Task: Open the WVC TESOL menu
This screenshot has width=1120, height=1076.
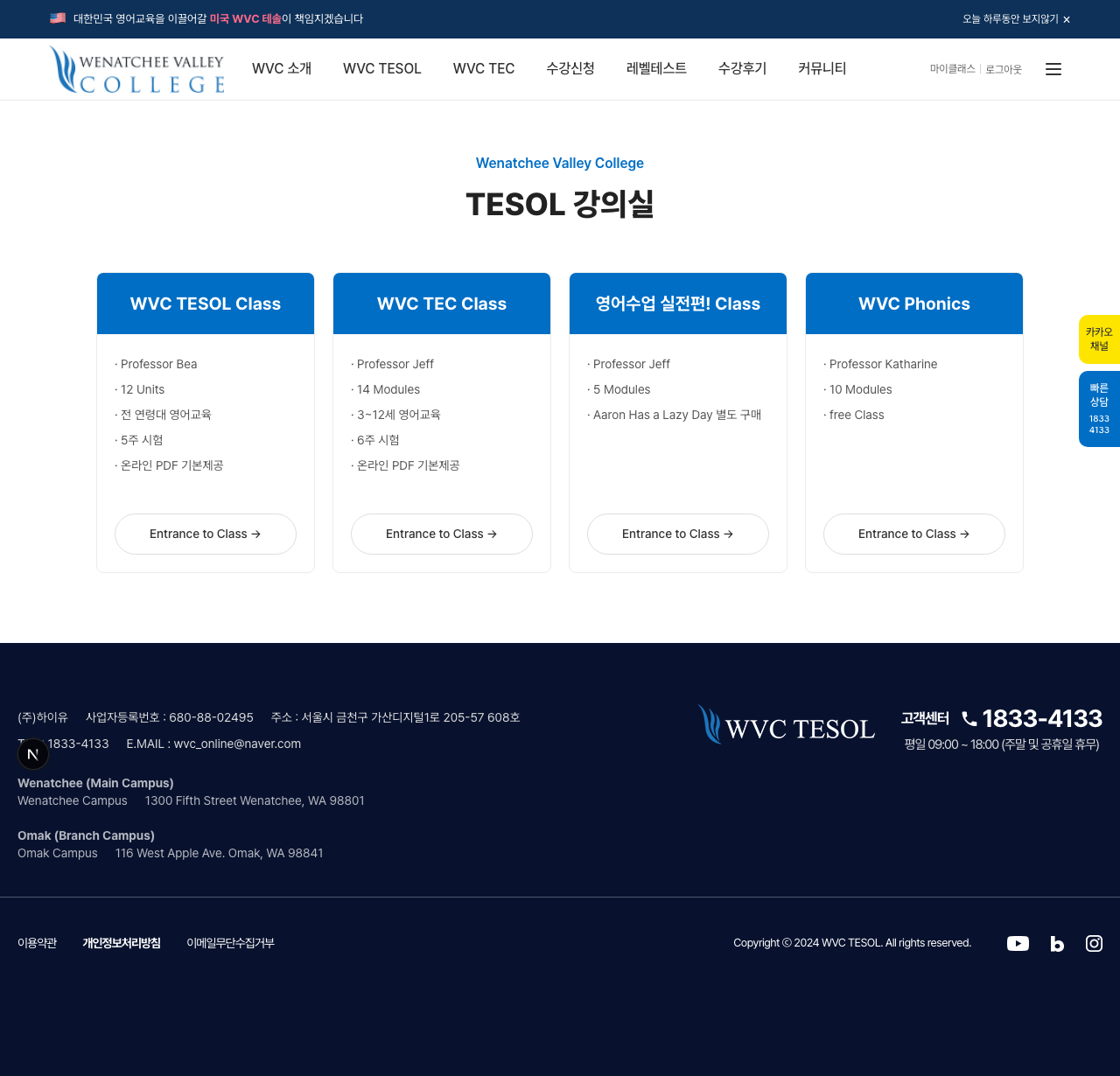Action: pyautogui.click(x=382, y=68)
